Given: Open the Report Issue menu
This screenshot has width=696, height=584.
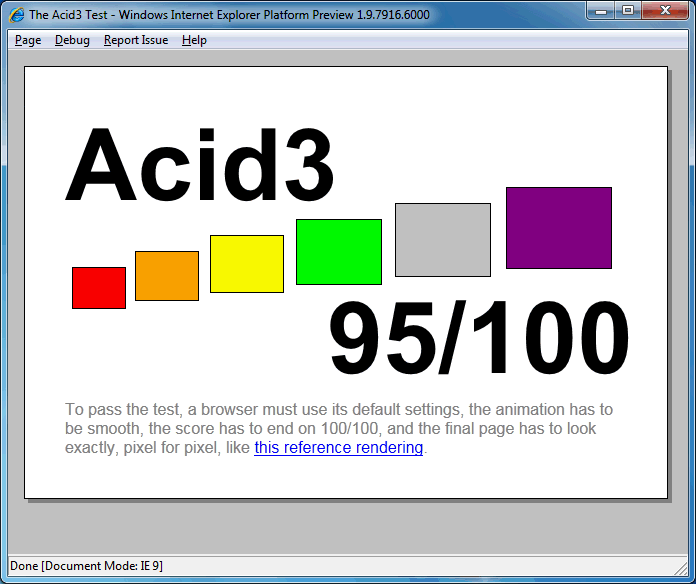Looking at the screenshot, I should pos(136,40).
